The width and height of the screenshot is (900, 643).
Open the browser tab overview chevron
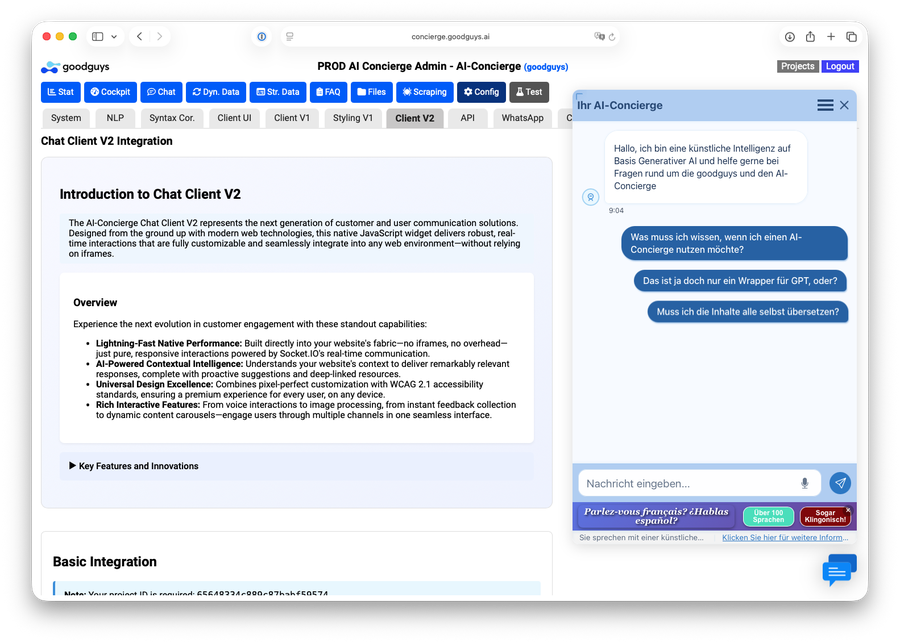114,36
